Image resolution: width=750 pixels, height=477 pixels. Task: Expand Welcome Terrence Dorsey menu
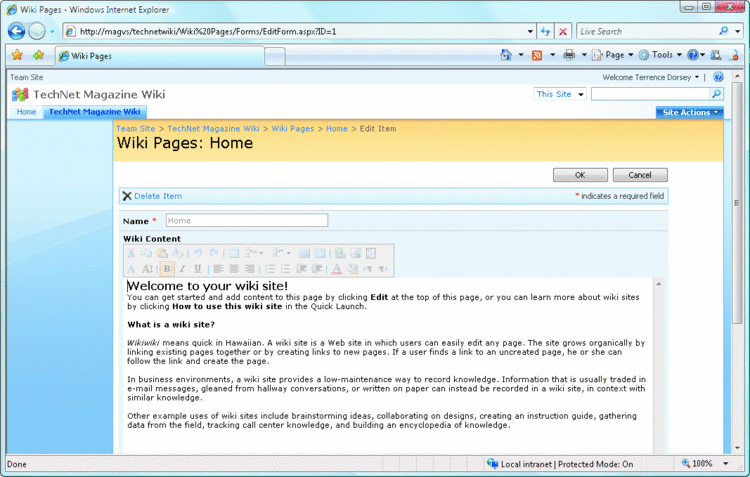tap(651, 77)
